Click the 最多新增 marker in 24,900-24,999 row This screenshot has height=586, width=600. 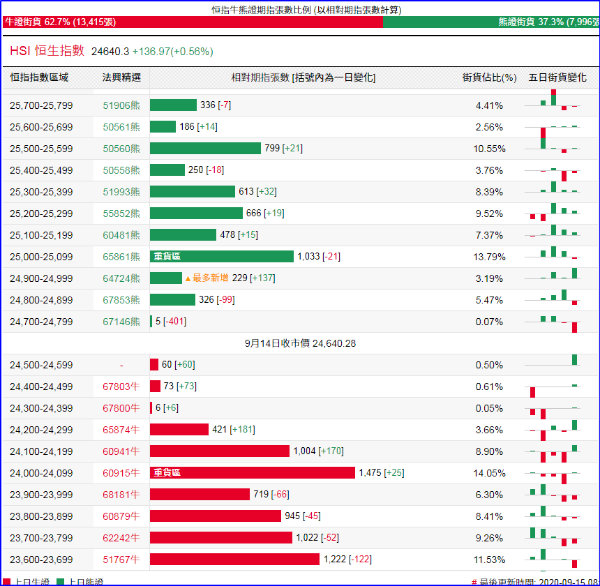pos(207,278)
